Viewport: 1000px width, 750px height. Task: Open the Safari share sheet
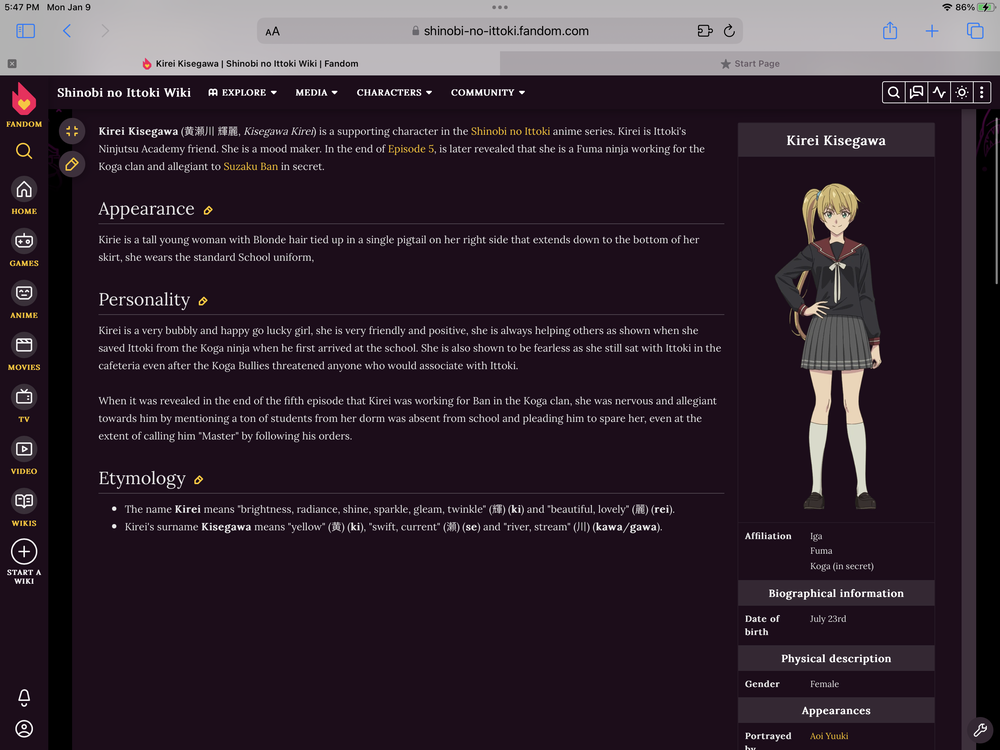(890, 31)
